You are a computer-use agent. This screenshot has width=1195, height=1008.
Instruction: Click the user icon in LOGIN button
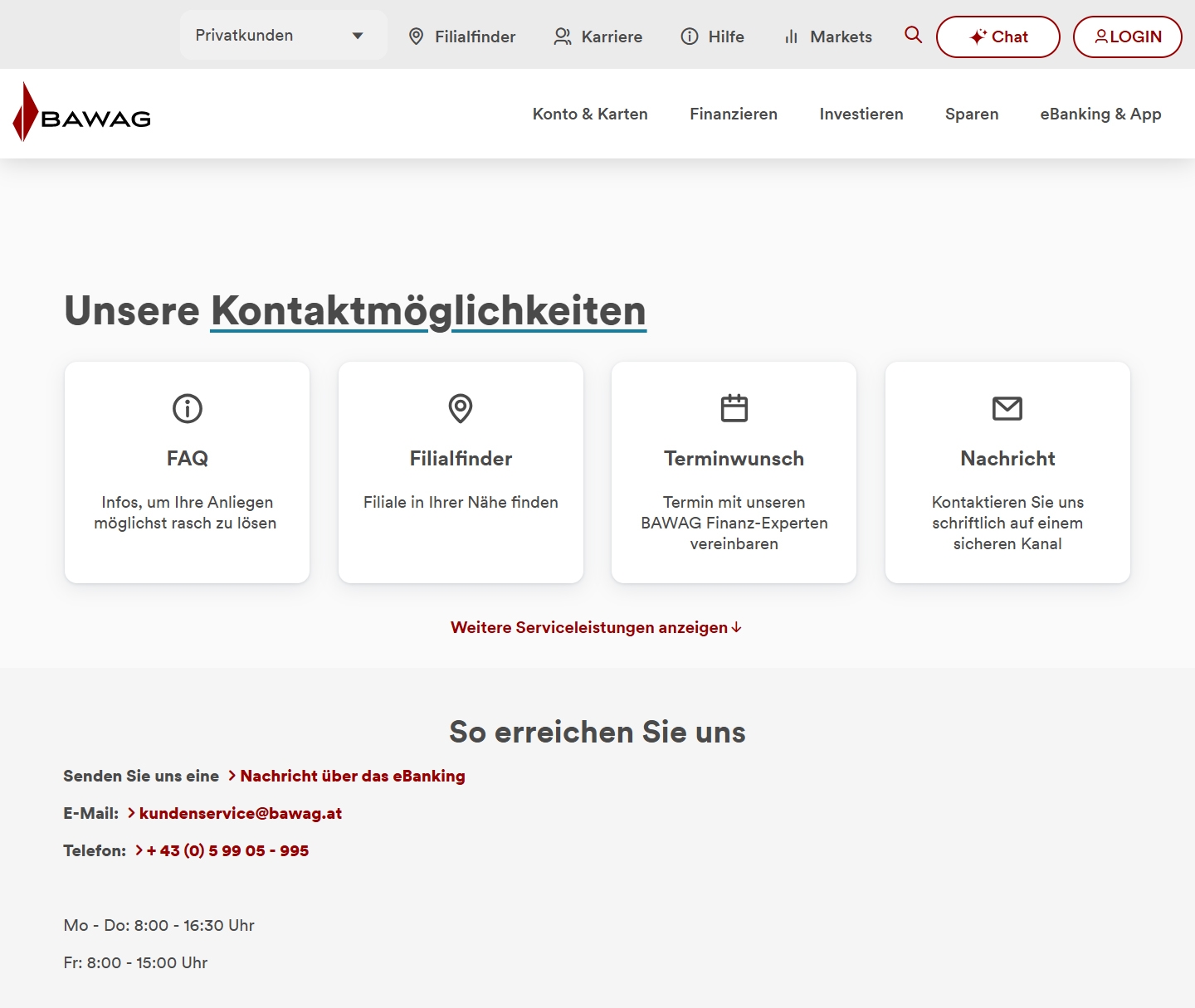1101,37
